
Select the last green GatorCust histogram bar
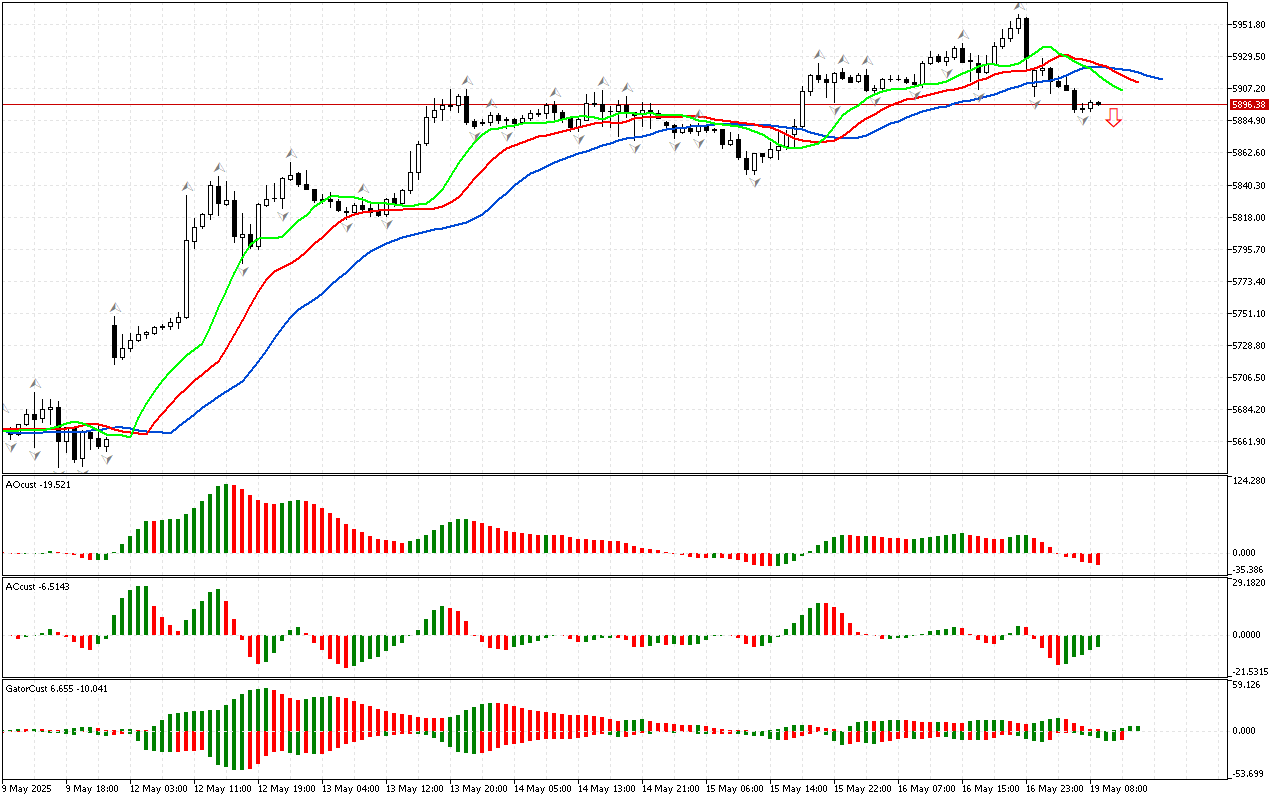[1135, 727]
